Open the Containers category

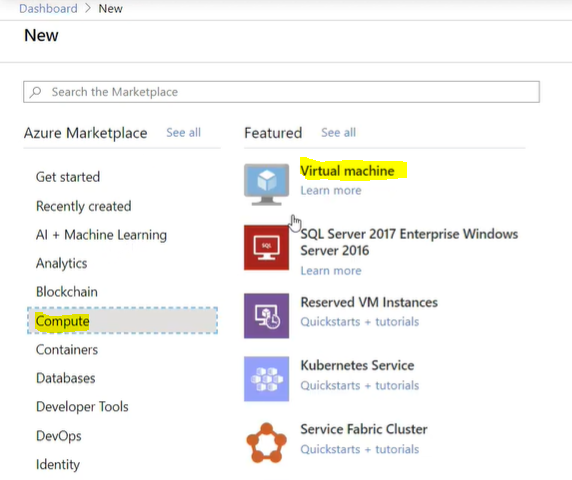[x=67, y=350]
